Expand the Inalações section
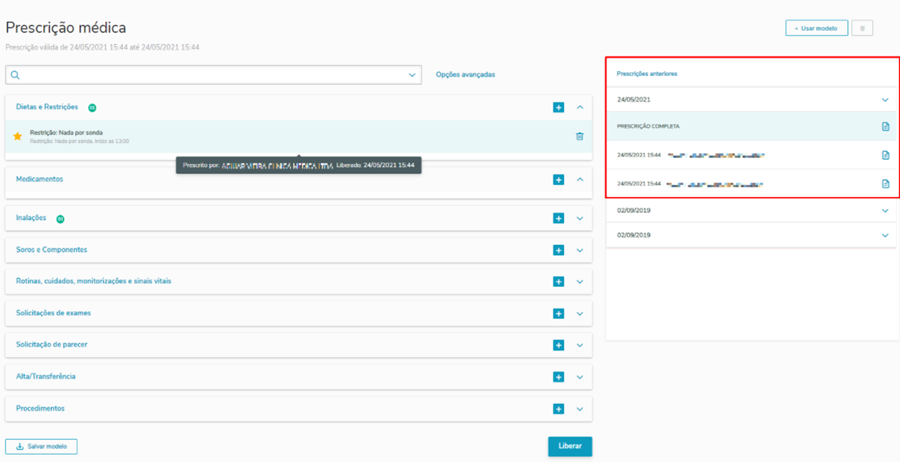 (x=580, y=219)
